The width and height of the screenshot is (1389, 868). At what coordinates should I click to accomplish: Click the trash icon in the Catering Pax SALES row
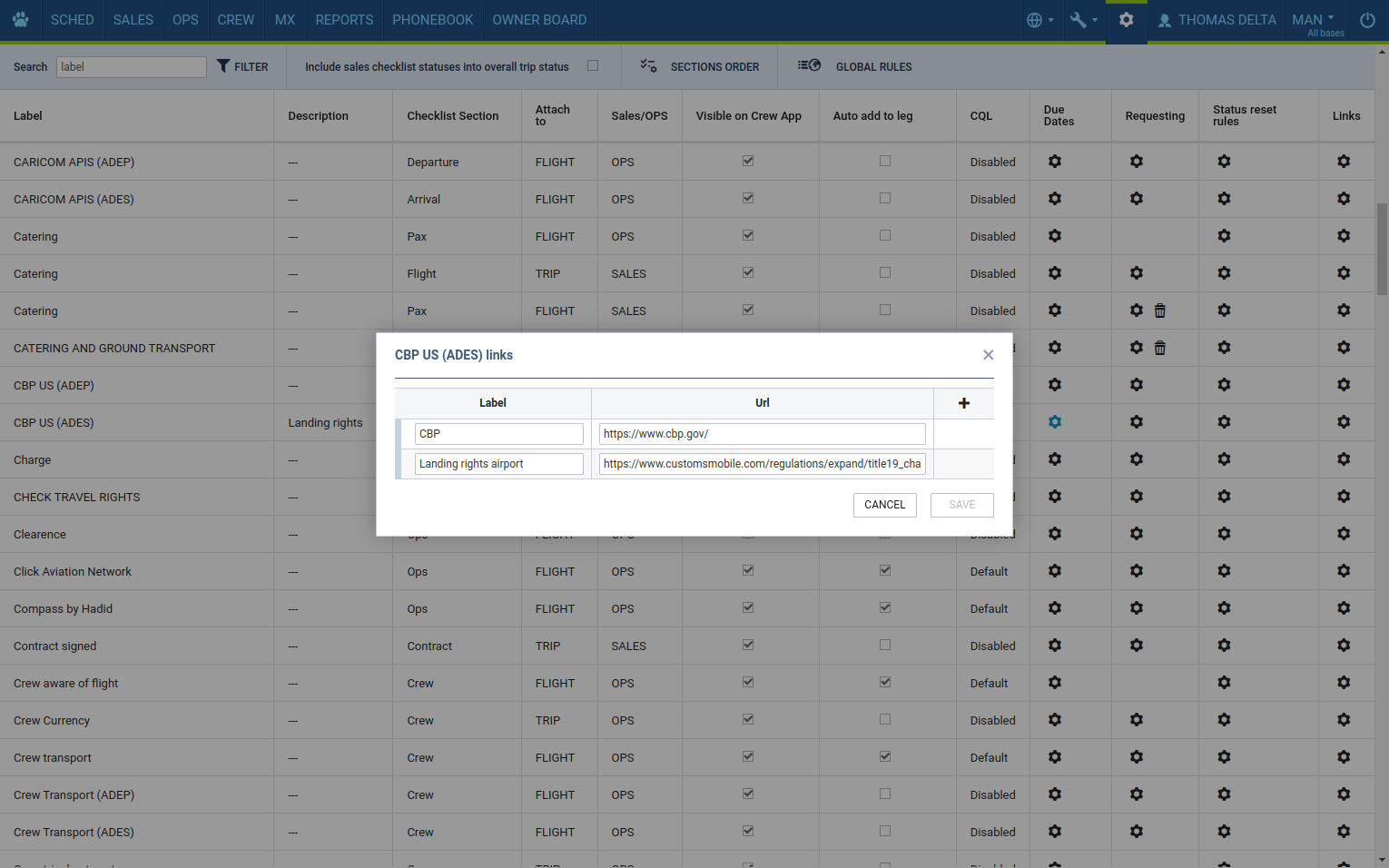[x=1159, y=311]
